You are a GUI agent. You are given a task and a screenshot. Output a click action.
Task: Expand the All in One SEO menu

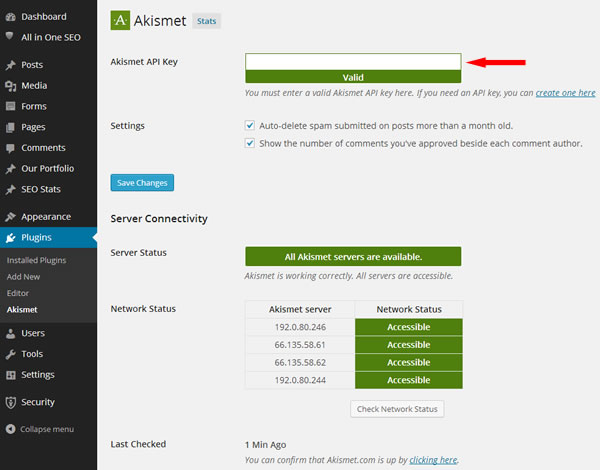pyautogui.click(x=50, y=38)
